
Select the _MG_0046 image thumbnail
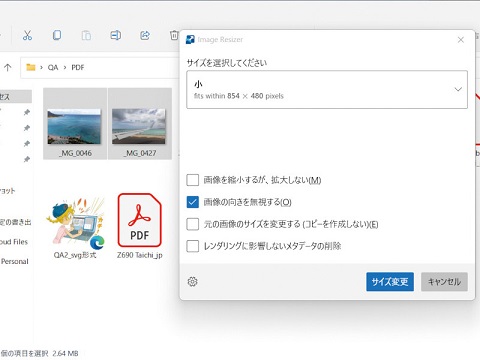75,124
